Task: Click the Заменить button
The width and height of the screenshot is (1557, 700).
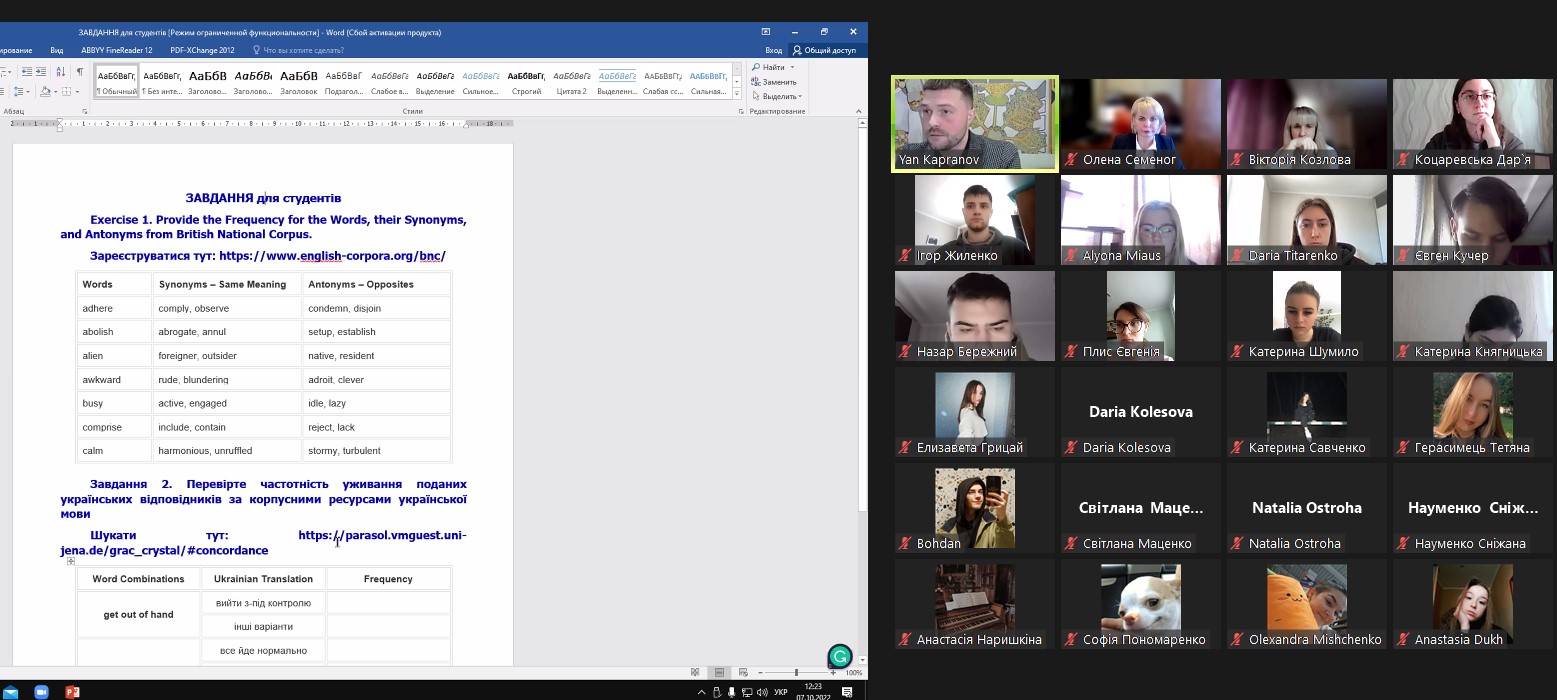Action: click(x=778, y=82)
